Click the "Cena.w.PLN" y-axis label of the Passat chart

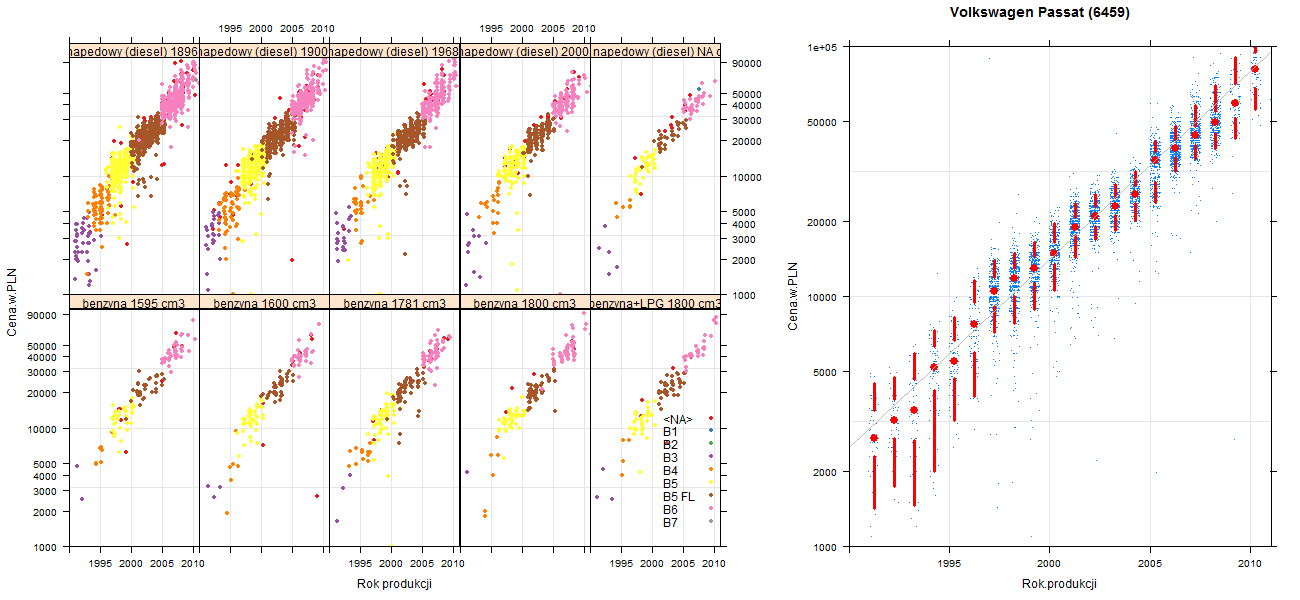tap(793, 296)
